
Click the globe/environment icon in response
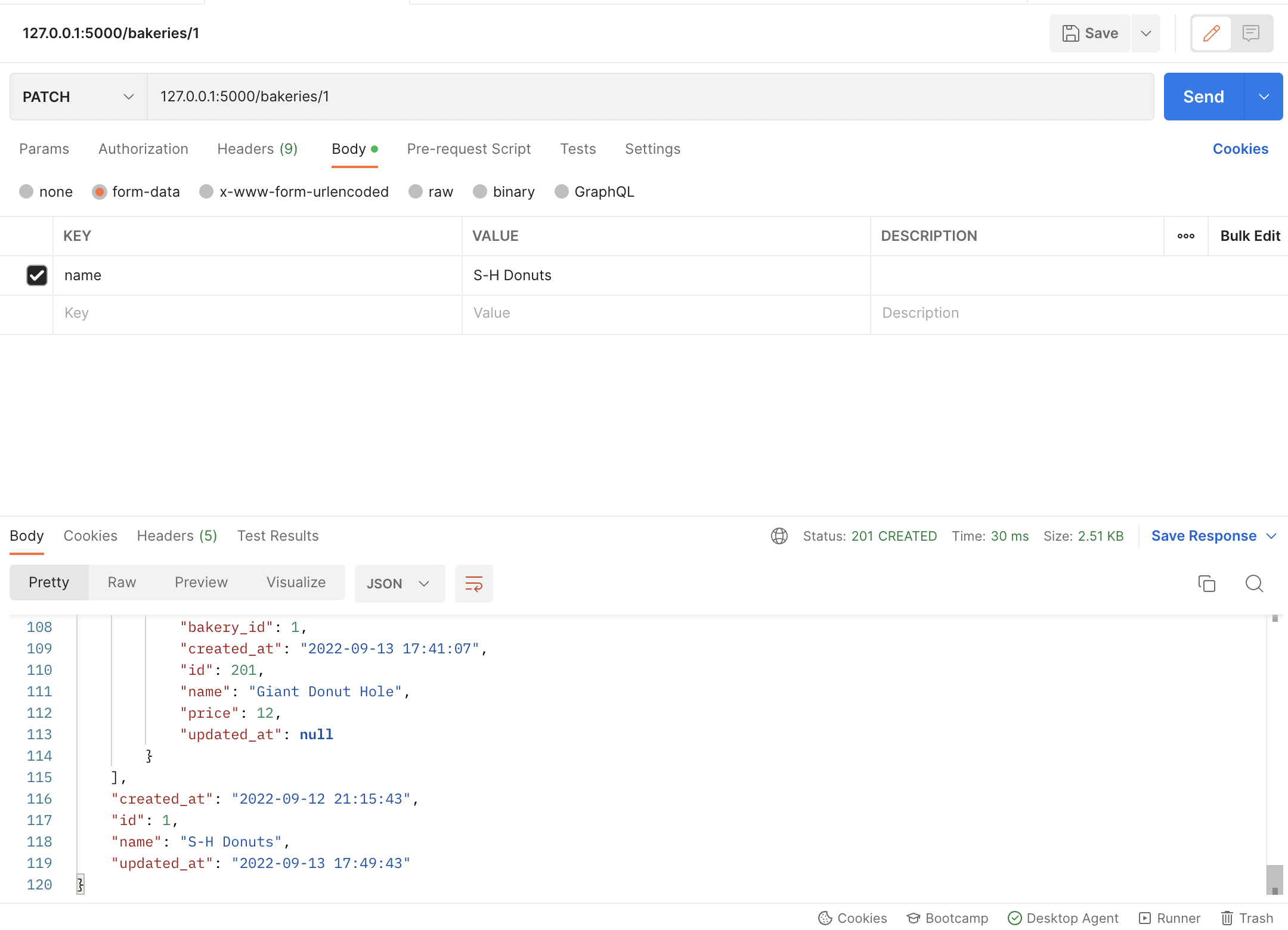point(780,535)
